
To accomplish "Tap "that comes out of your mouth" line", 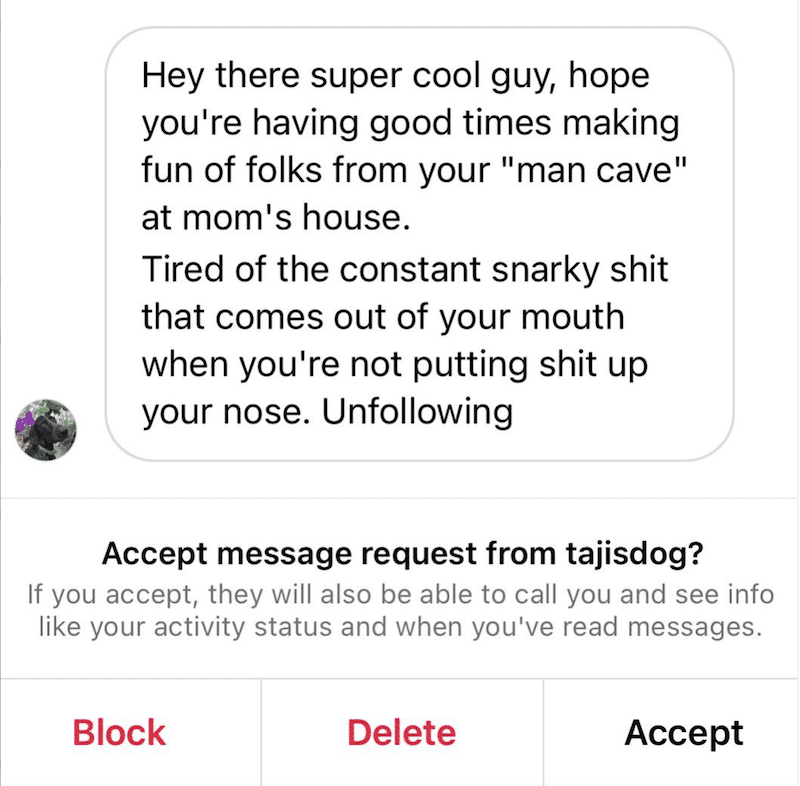I will coord(383,317).
